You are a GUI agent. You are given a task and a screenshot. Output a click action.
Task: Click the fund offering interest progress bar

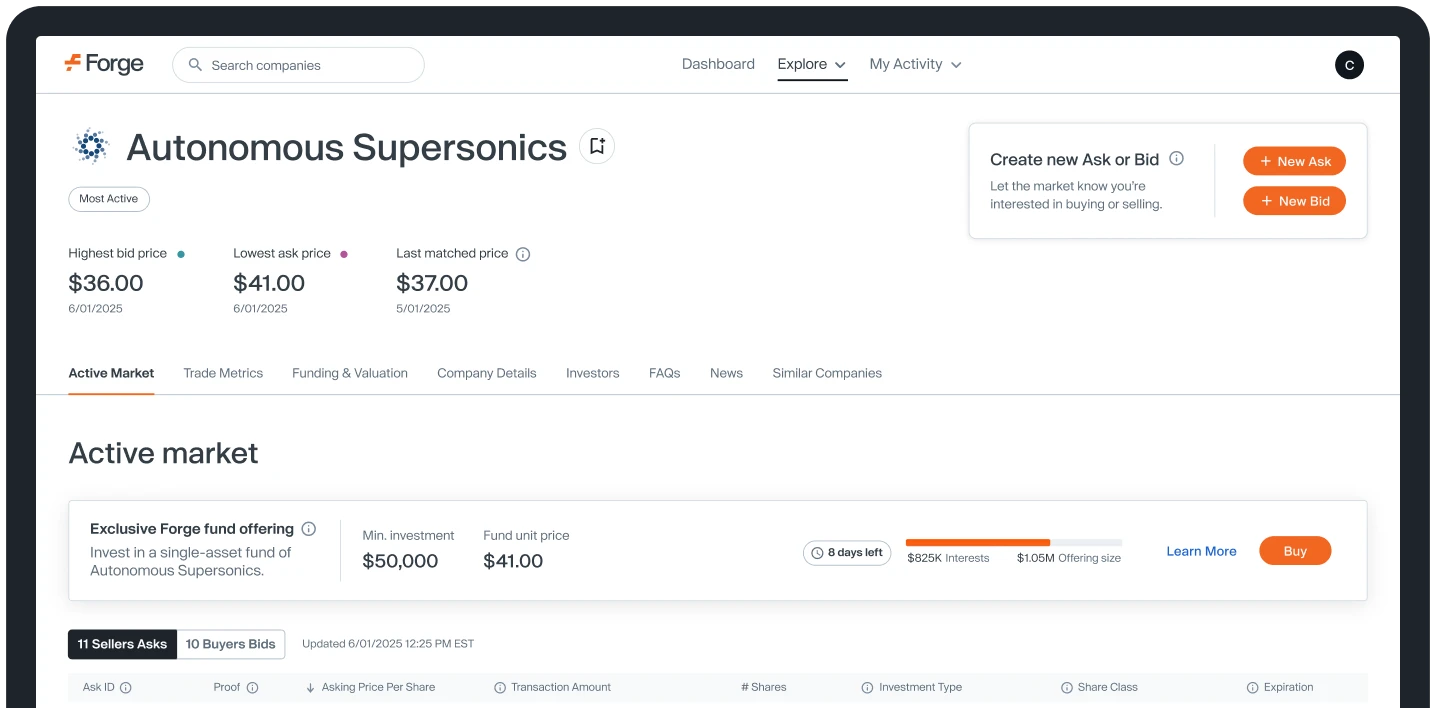point(1014,542)
